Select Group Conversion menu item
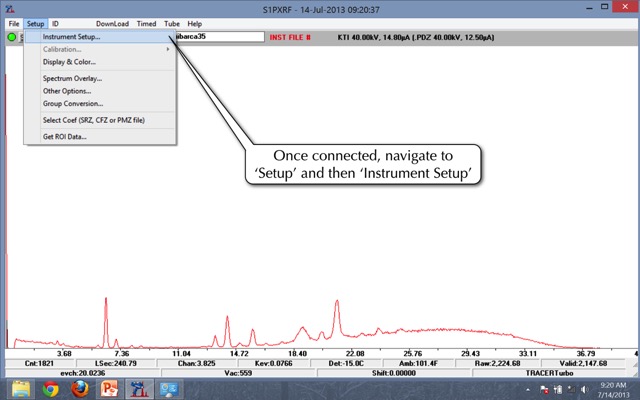The height and width of the screenshot is (400, 640). pos(73,104)
